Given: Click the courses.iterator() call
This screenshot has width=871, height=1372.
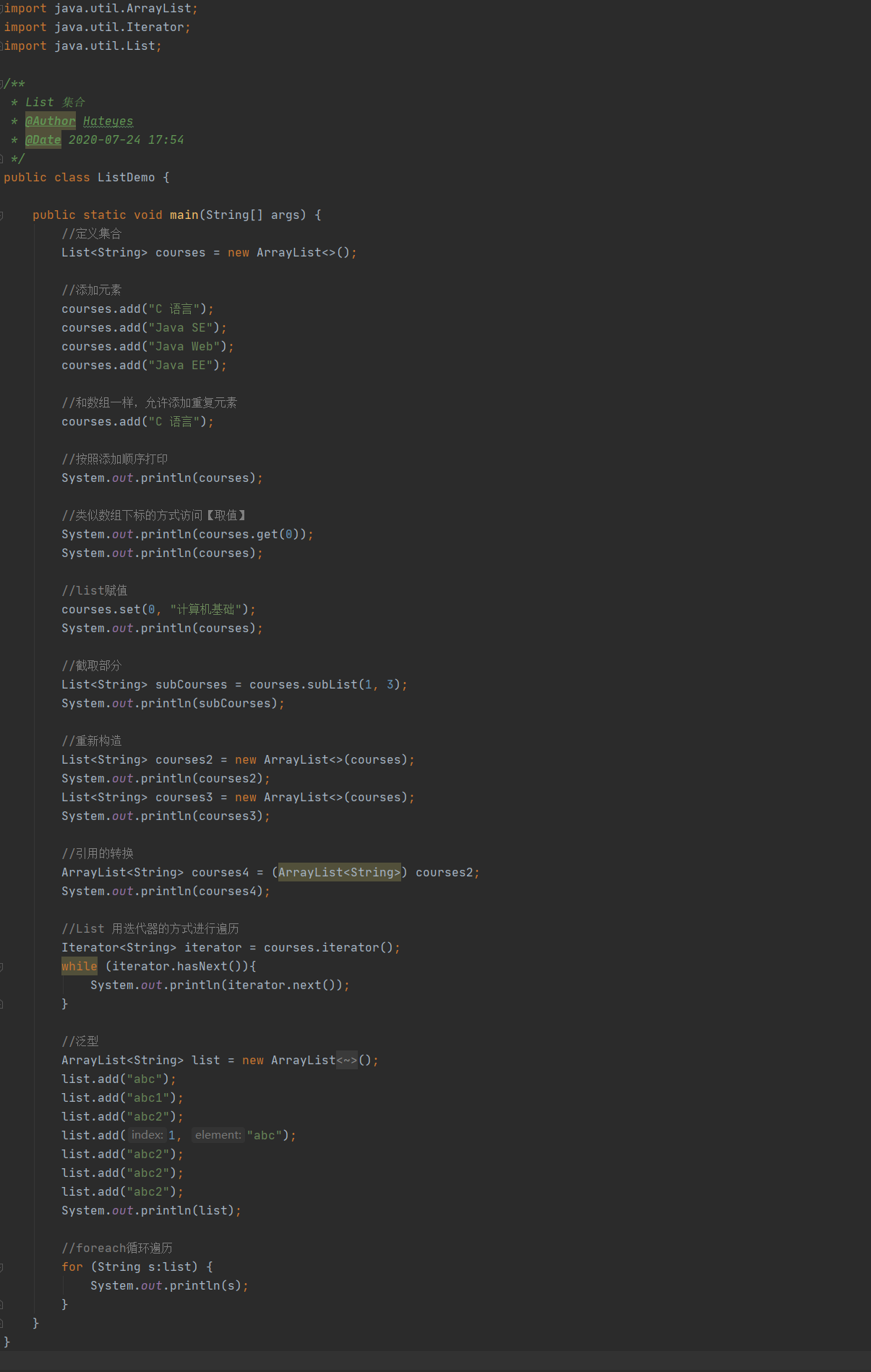Looking at the screenshot, I should coord(329,948).
